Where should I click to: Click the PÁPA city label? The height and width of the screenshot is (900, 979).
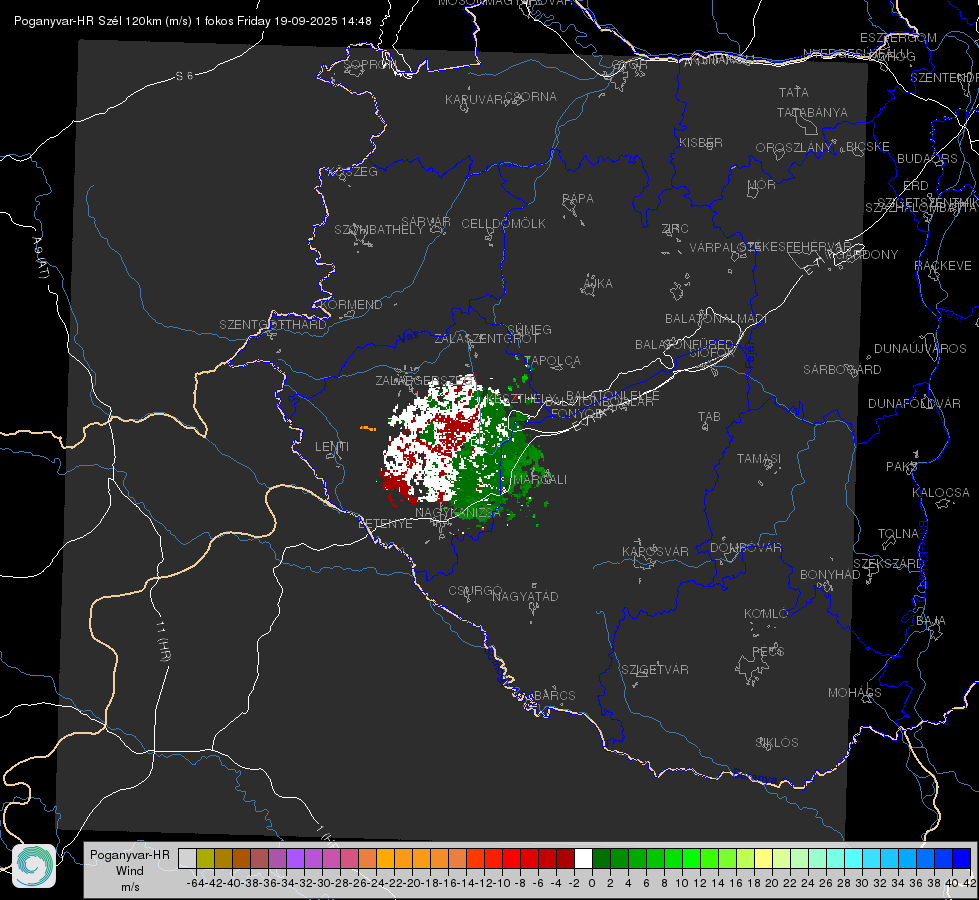tap(578, 199)
